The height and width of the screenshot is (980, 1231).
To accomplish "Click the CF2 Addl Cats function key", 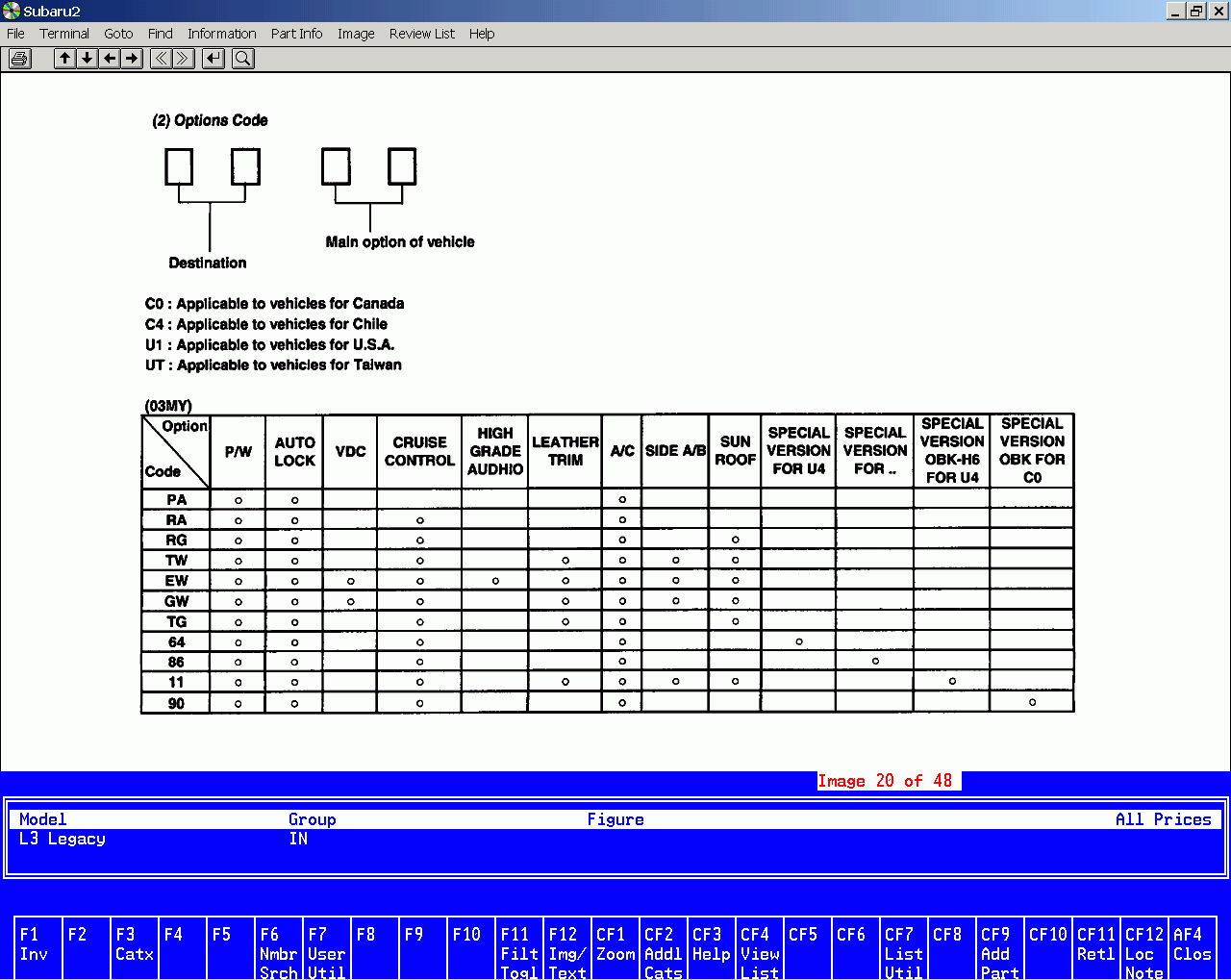I will click(664, 948).
